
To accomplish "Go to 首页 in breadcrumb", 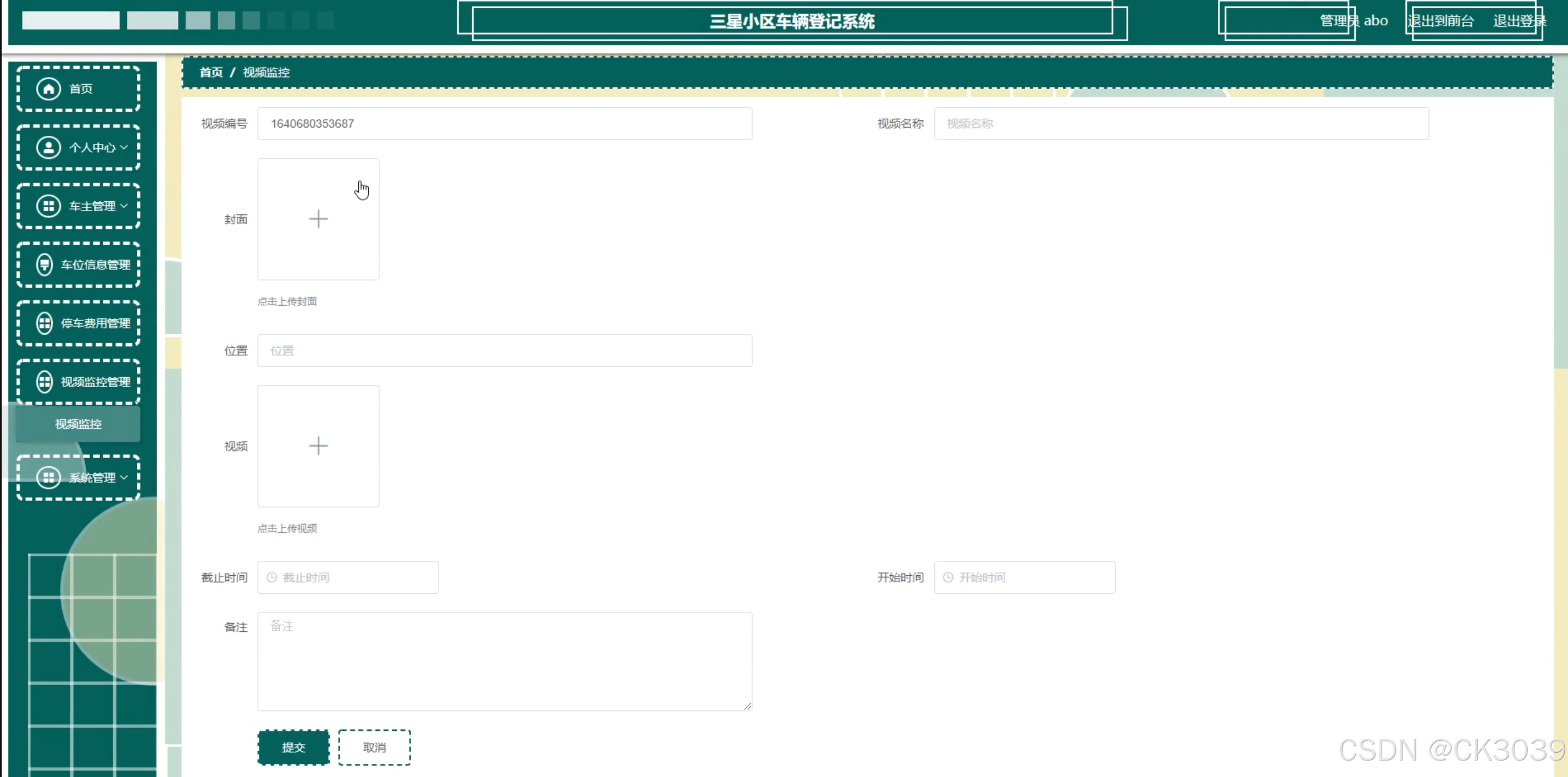I will (211, 73).
